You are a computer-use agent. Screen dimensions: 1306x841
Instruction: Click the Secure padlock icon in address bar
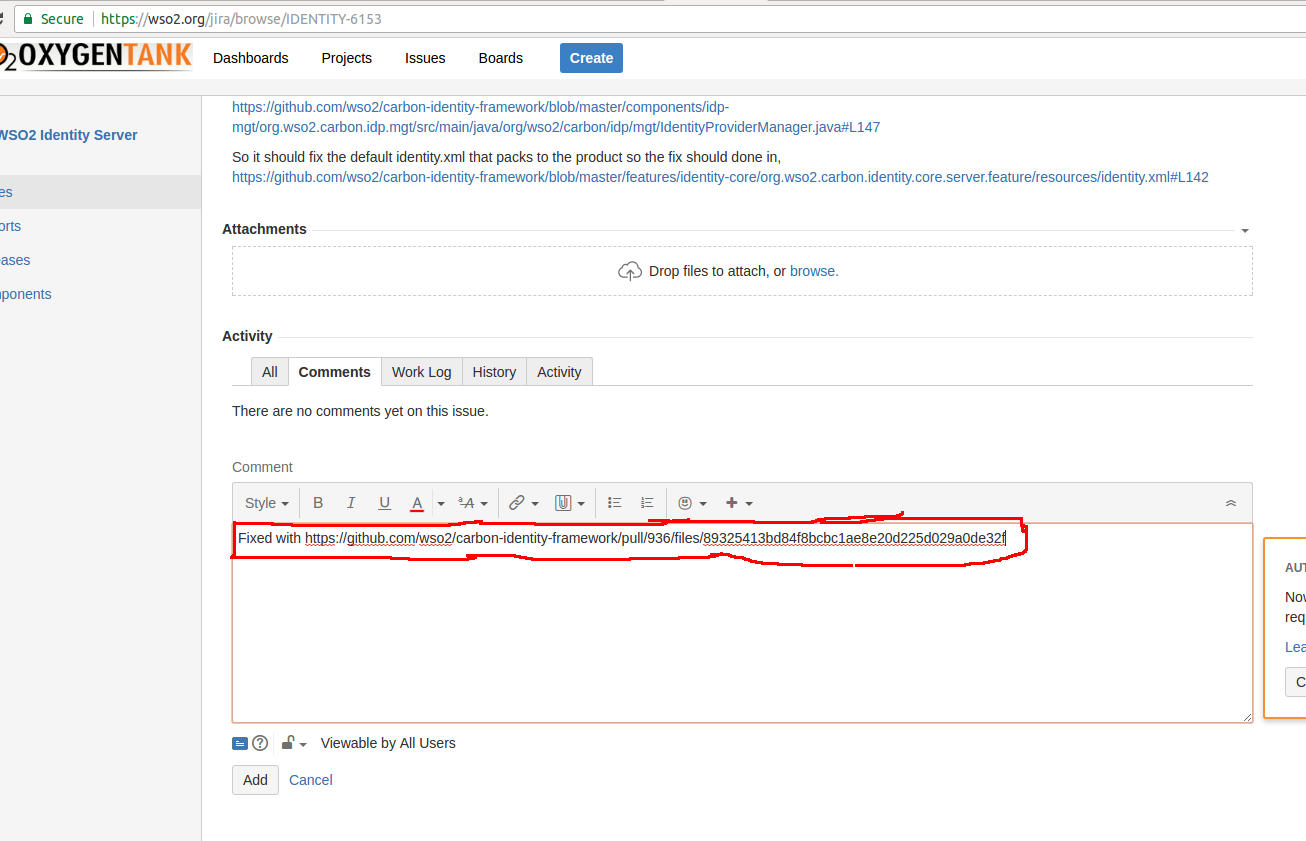28,19
